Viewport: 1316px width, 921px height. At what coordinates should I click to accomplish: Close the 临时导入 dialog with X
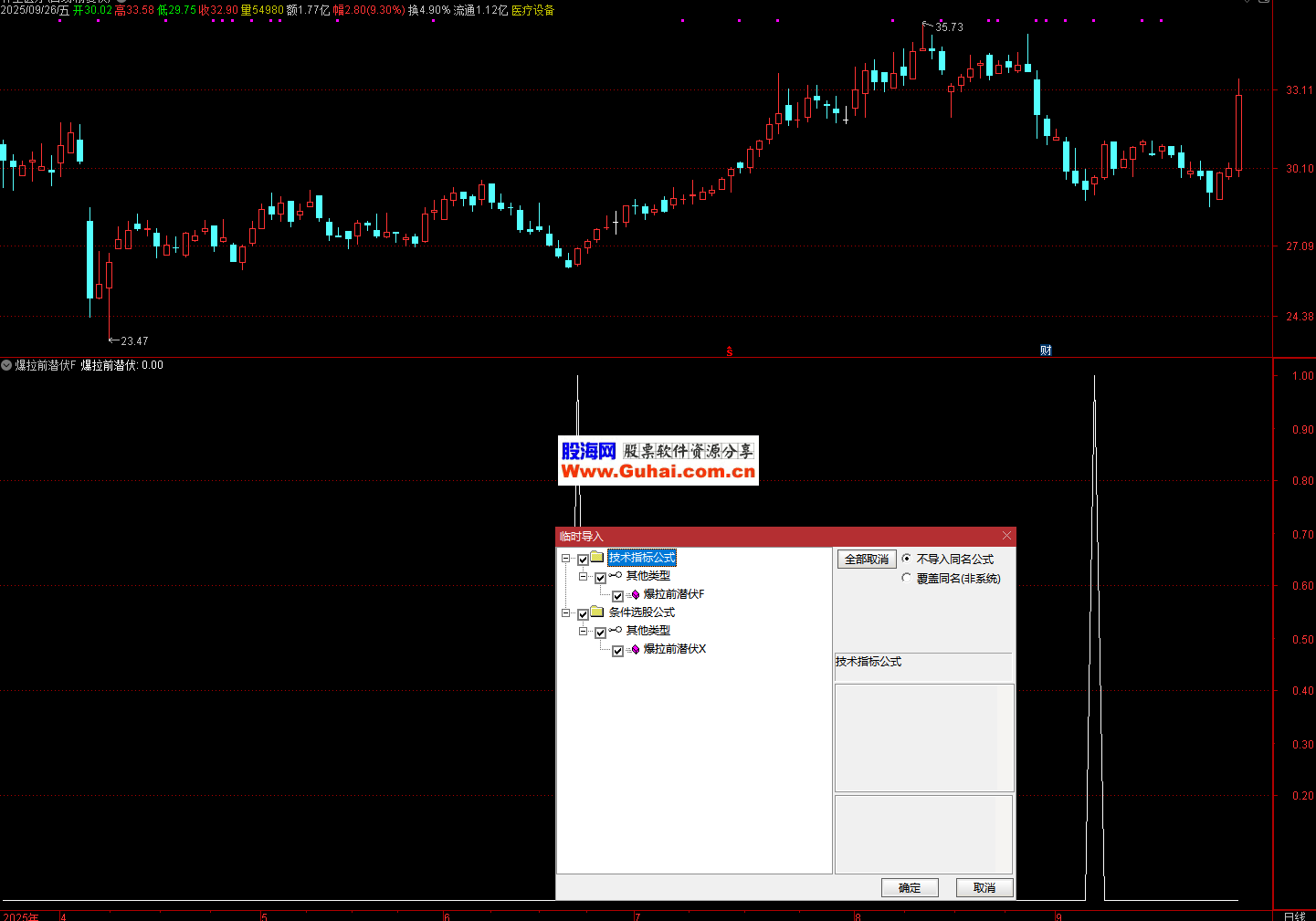point(1006,536)
